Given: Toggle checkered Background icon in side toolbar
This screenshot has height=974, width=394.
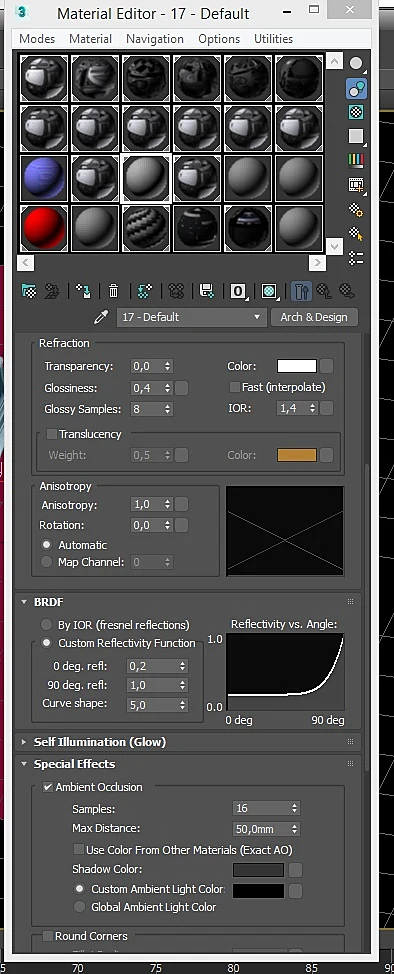Looking at the screenshot, I should coord(356,112).
